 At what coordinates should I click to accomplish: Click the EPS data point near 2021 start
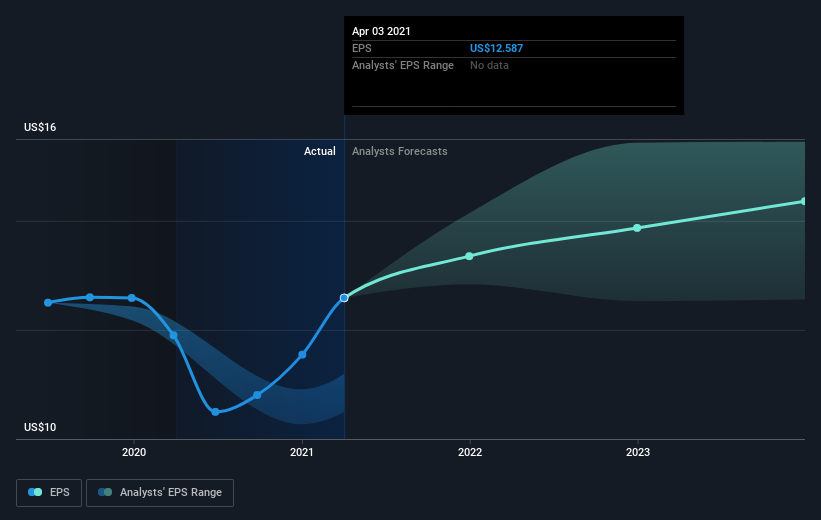point(302,355)
